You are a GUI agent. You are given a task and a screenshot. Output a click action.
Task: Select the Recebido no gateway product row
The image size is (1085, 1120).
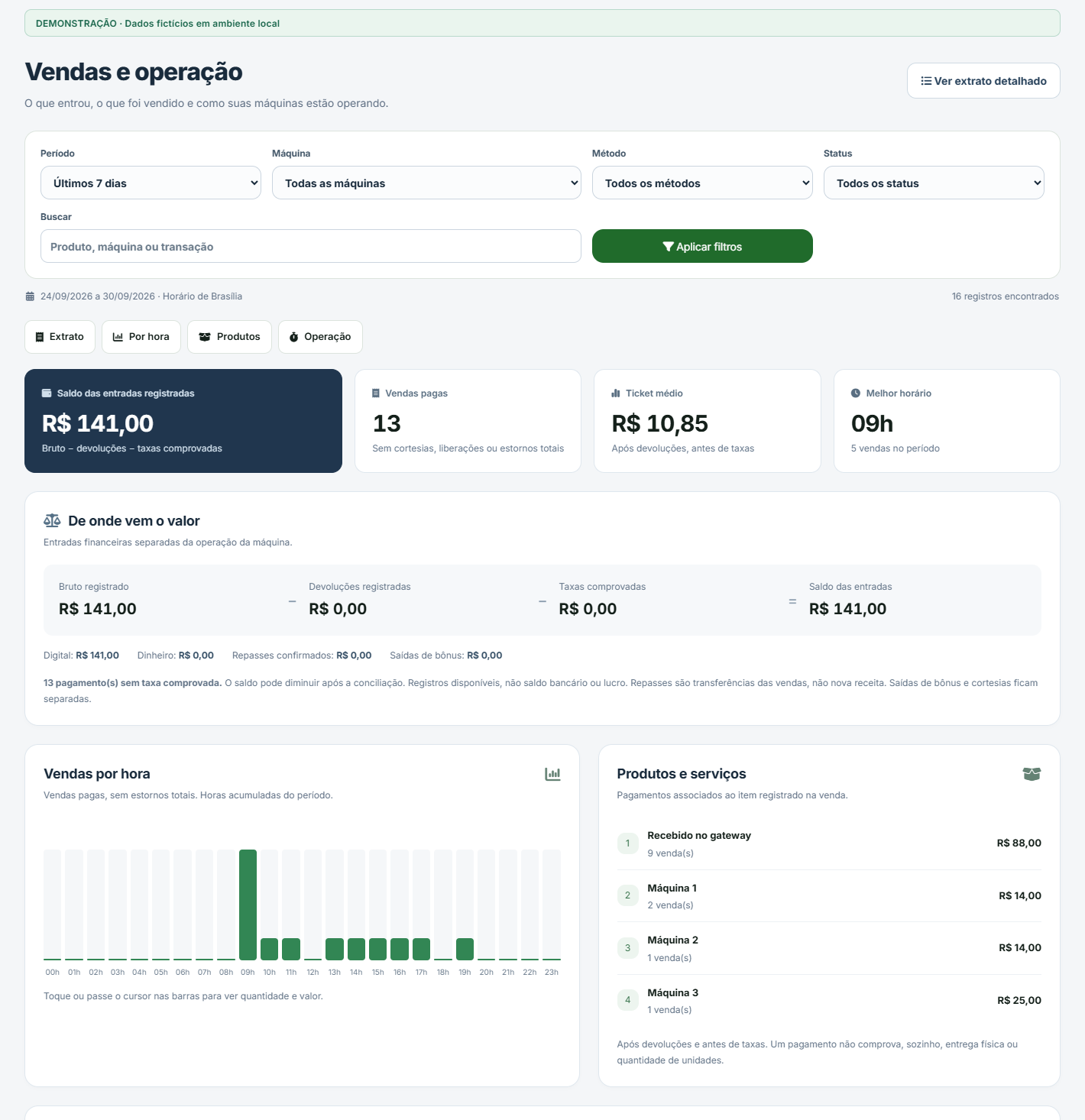pyautogui.click(x=829, y=843)
